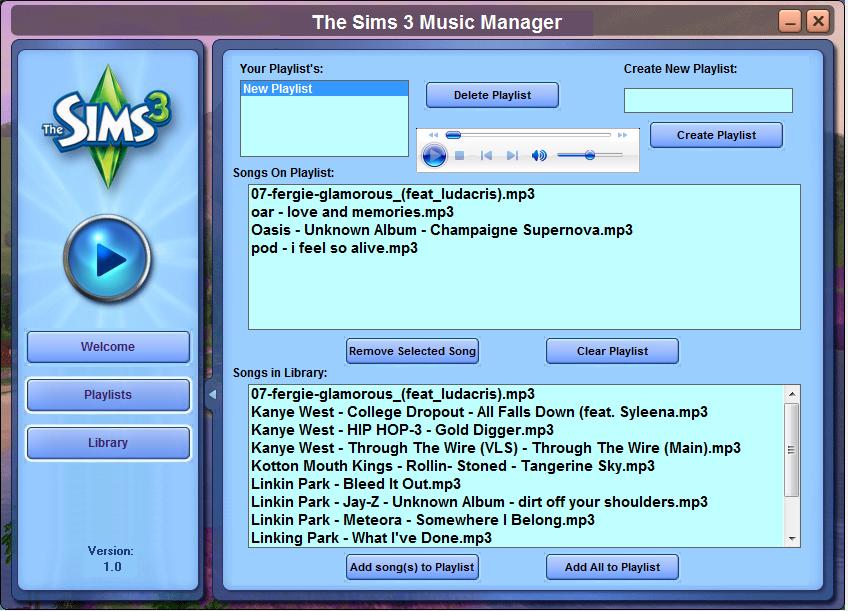Close the Music Manager window
Viewport: 848px width, 611px height.
pos(818,22)
